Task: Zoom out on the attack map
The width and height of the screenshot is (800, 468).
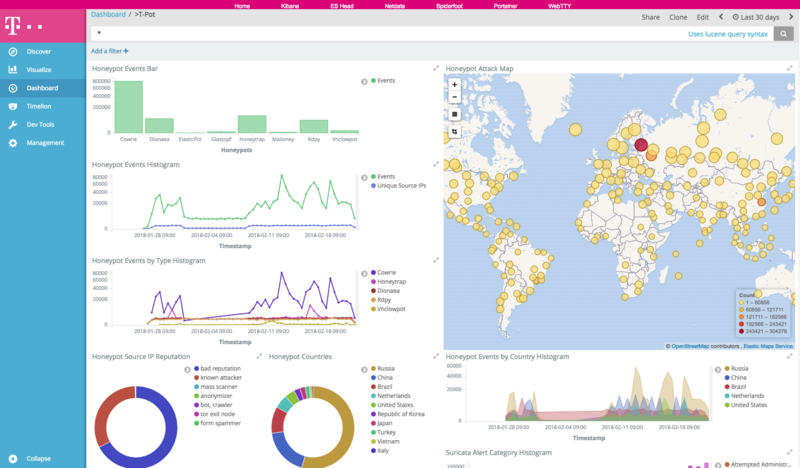Action: (454, 97)
